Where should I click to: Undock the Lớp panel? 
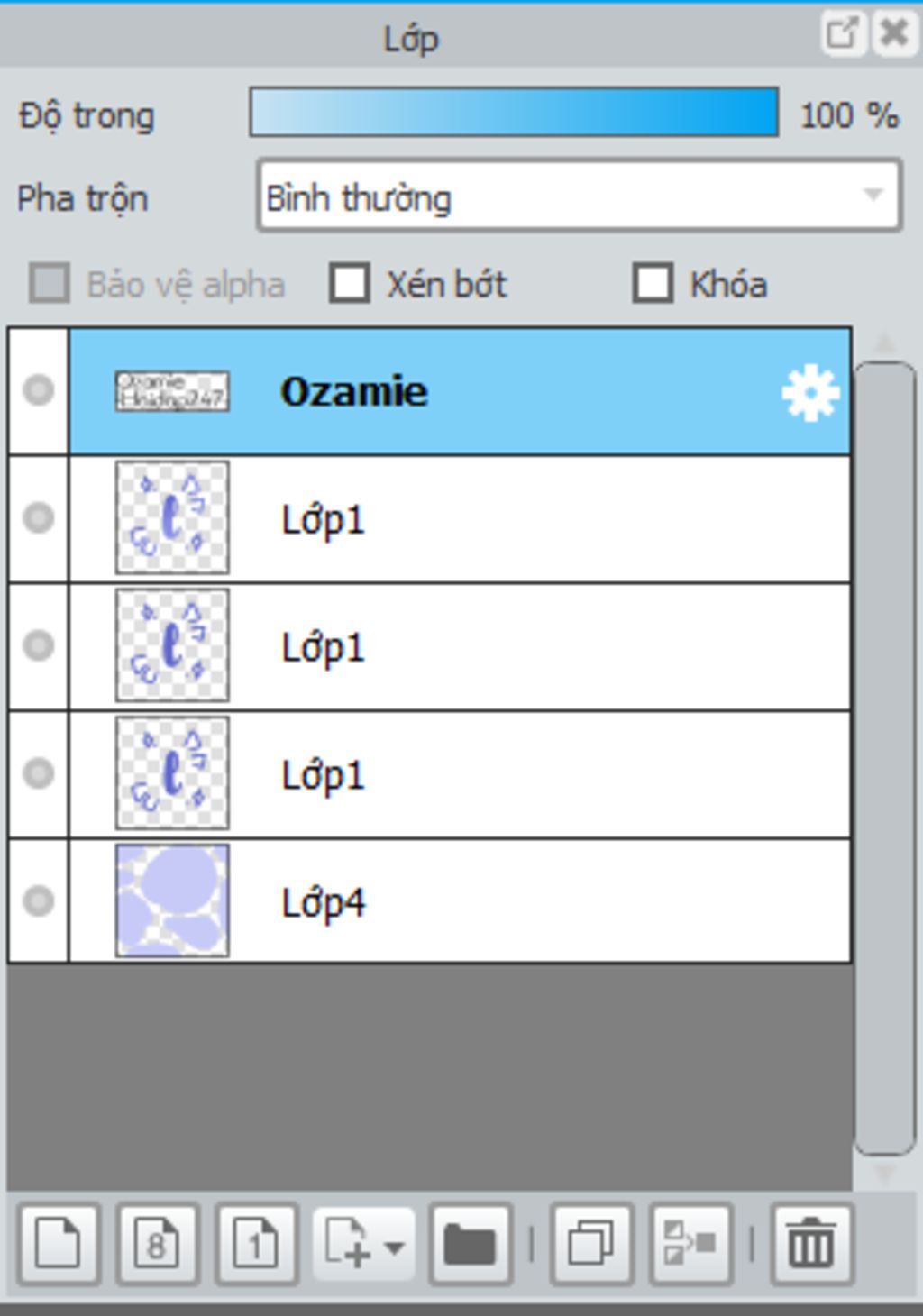tap(842, 34)
